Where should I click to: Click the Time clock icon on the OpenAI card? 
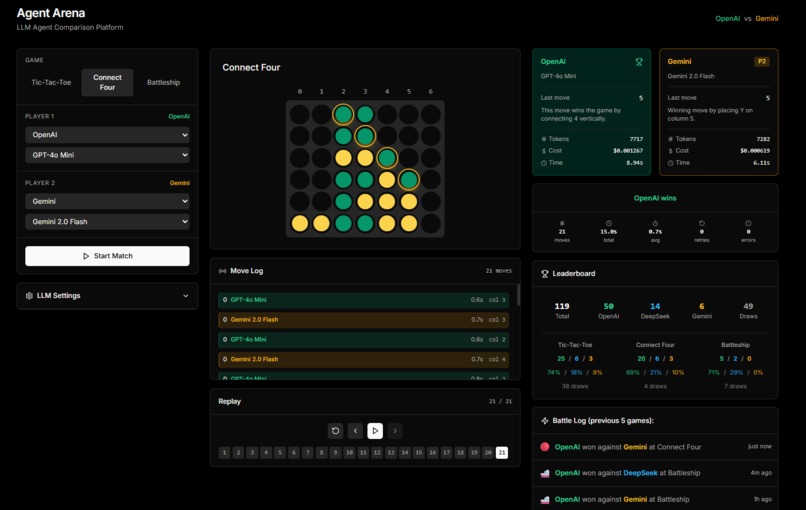coord(544,163)
